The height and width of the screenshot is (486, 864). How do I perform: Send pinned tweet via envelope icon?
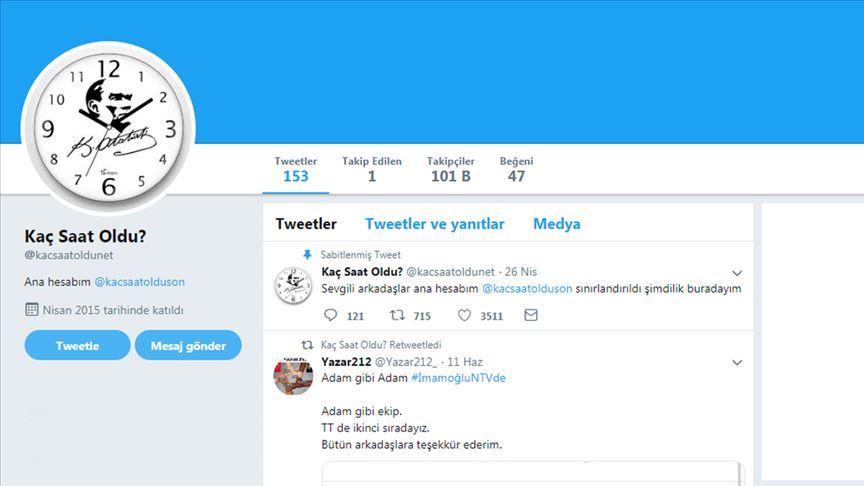[531, 315]
